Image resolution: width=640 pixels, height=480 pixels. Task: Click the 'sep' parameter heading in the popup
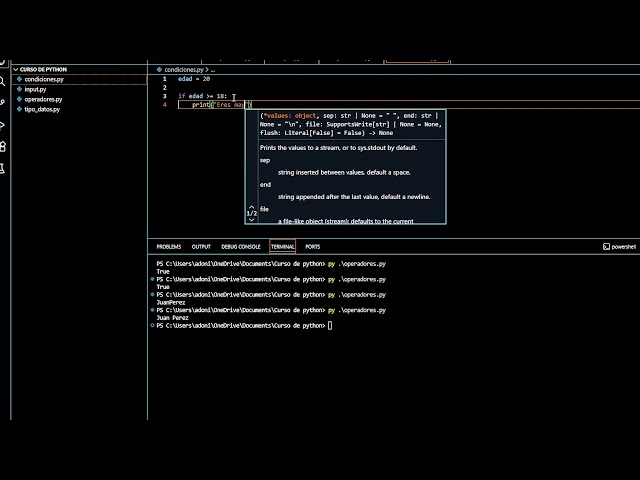(265, 160)
